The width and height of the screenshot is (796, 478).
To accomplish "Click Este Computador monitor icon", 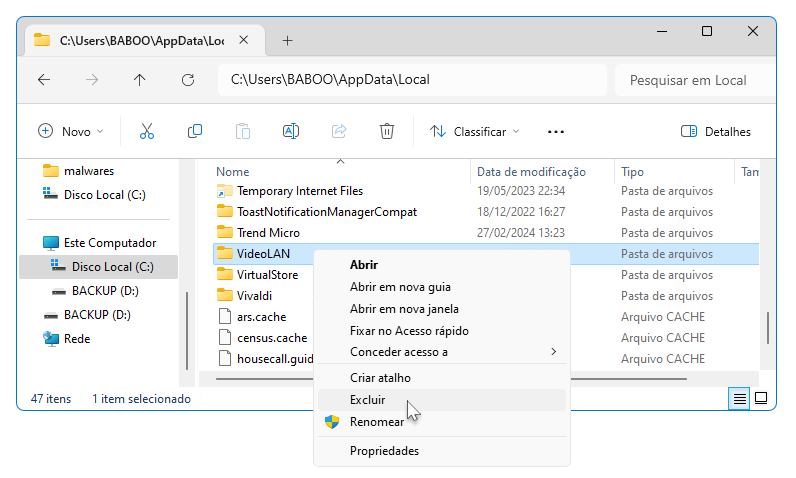I will [51, 243].
